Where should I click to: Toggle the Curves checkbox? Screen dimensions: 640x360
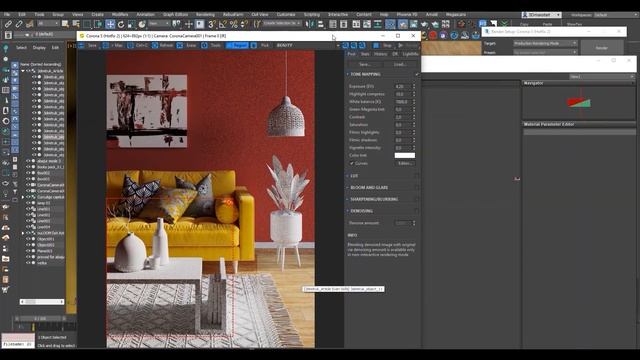point(351,163)
